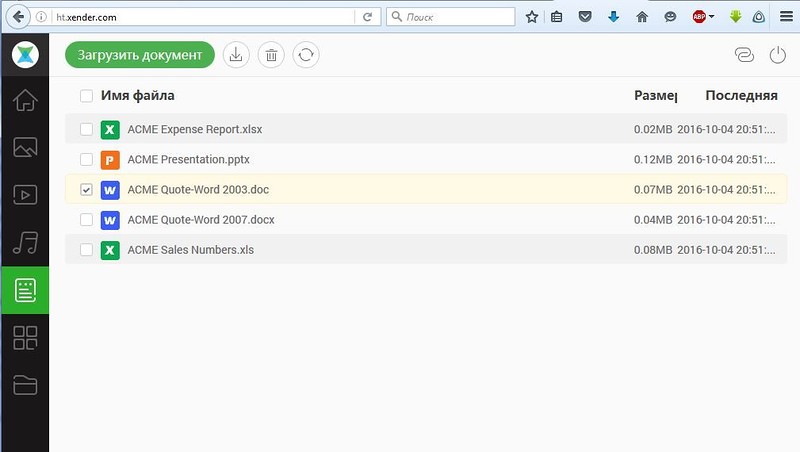Click the download icon in toolbar

[236, 55]
